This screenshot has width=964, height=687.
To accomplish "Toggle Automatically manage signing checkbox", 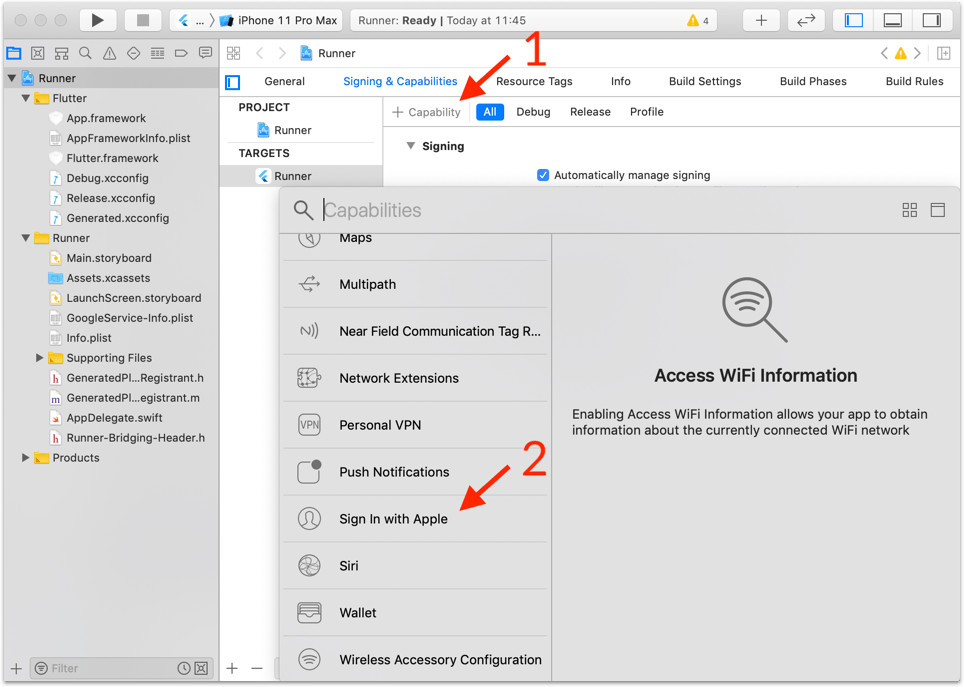I will pyautogui.click(x=543, y=175).
